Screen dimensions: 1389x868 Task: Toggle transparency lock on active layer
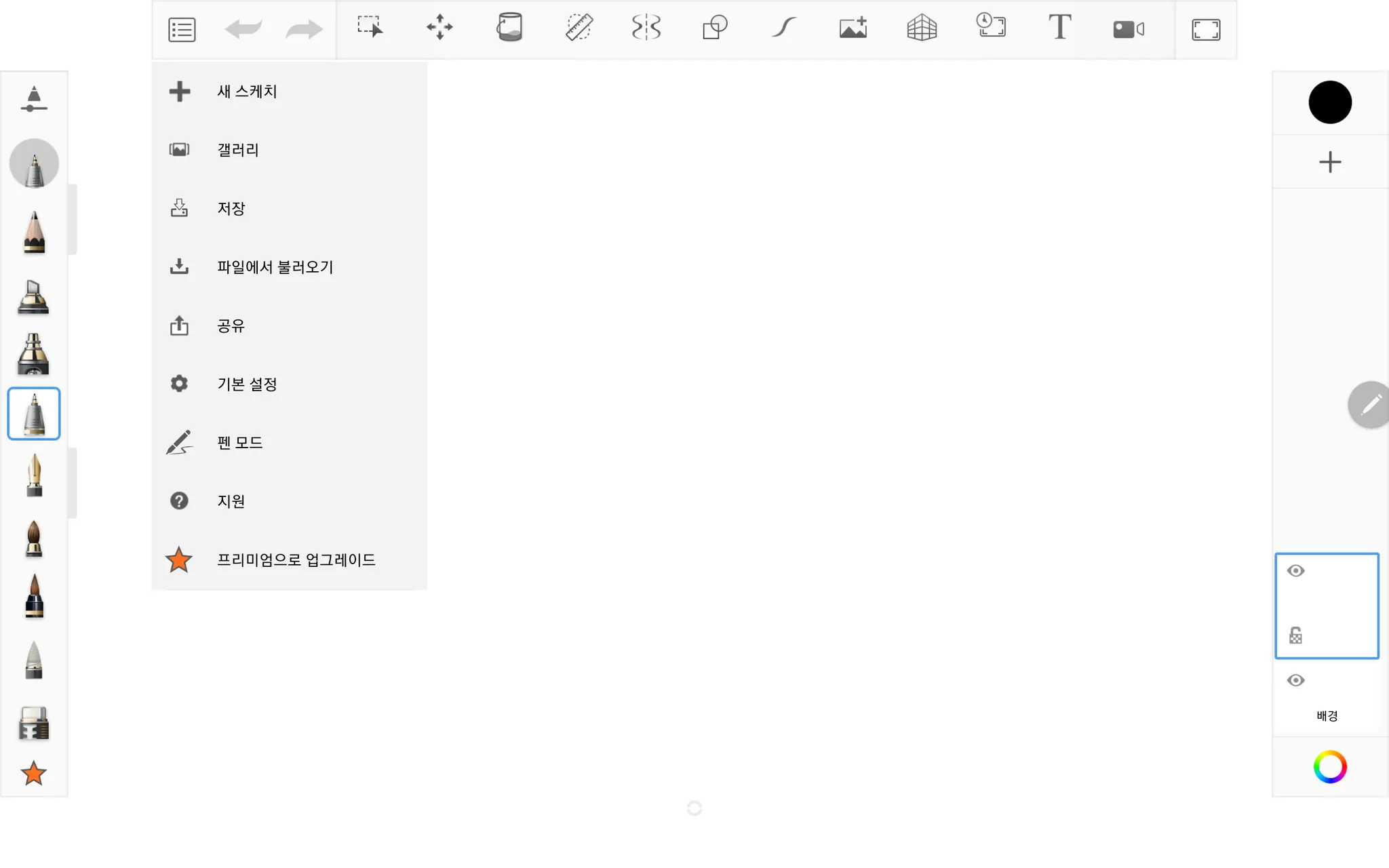coord(1295,636)
